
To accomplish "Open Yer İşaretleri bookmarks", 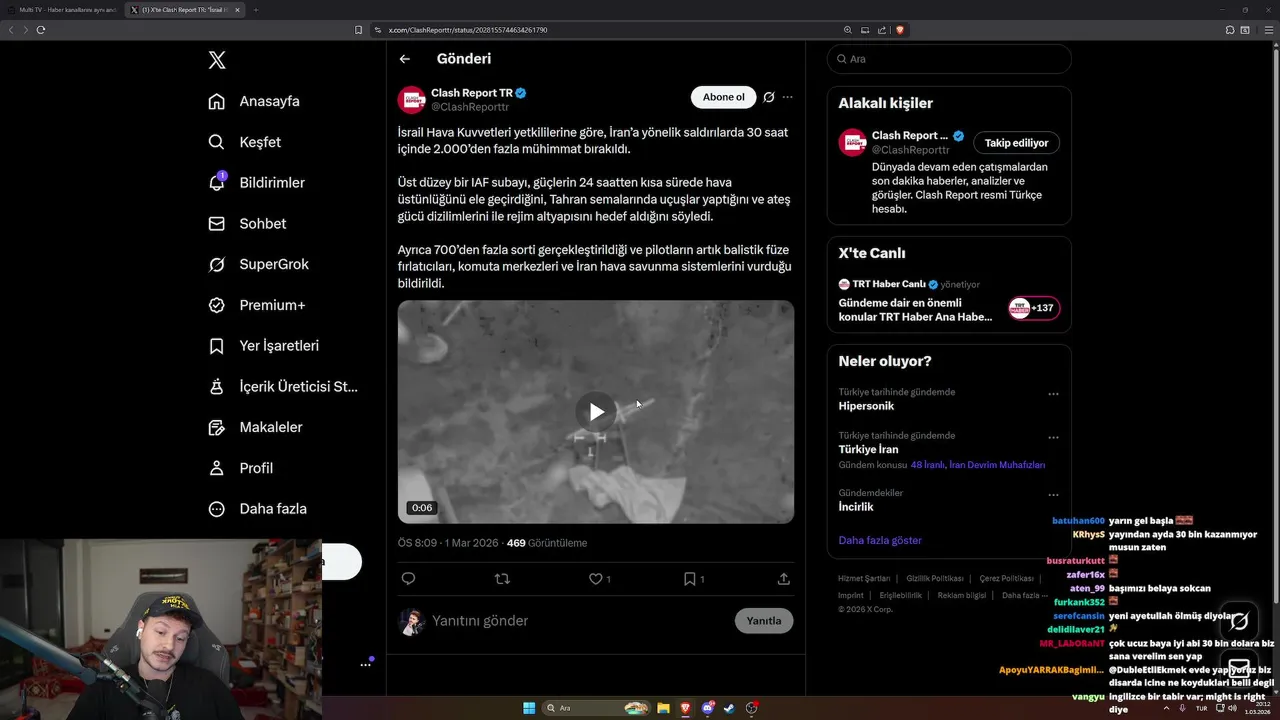I will 264,346.
